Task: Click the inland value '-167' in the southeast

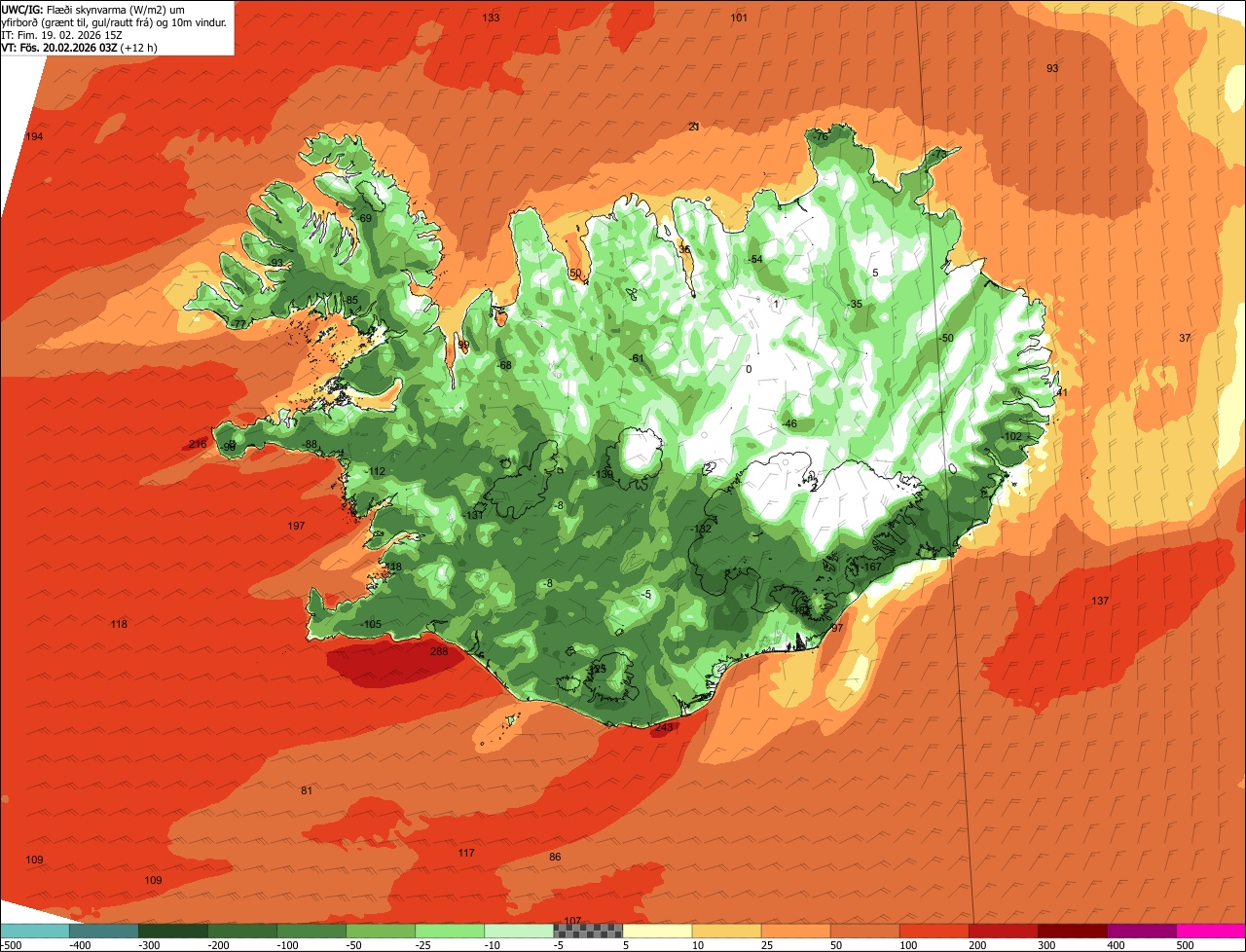Action: click(870, 568)
